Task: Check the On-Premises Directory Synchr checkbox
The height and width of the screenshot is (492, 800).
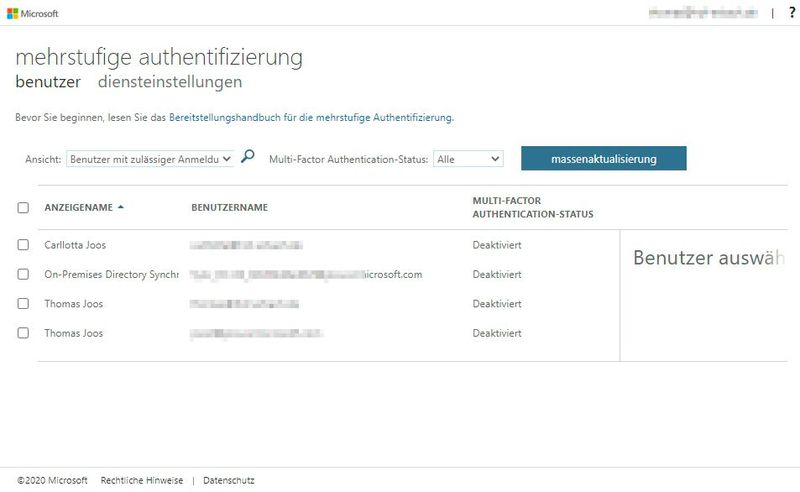Action: pyautogui.click(x=23, y=274)
